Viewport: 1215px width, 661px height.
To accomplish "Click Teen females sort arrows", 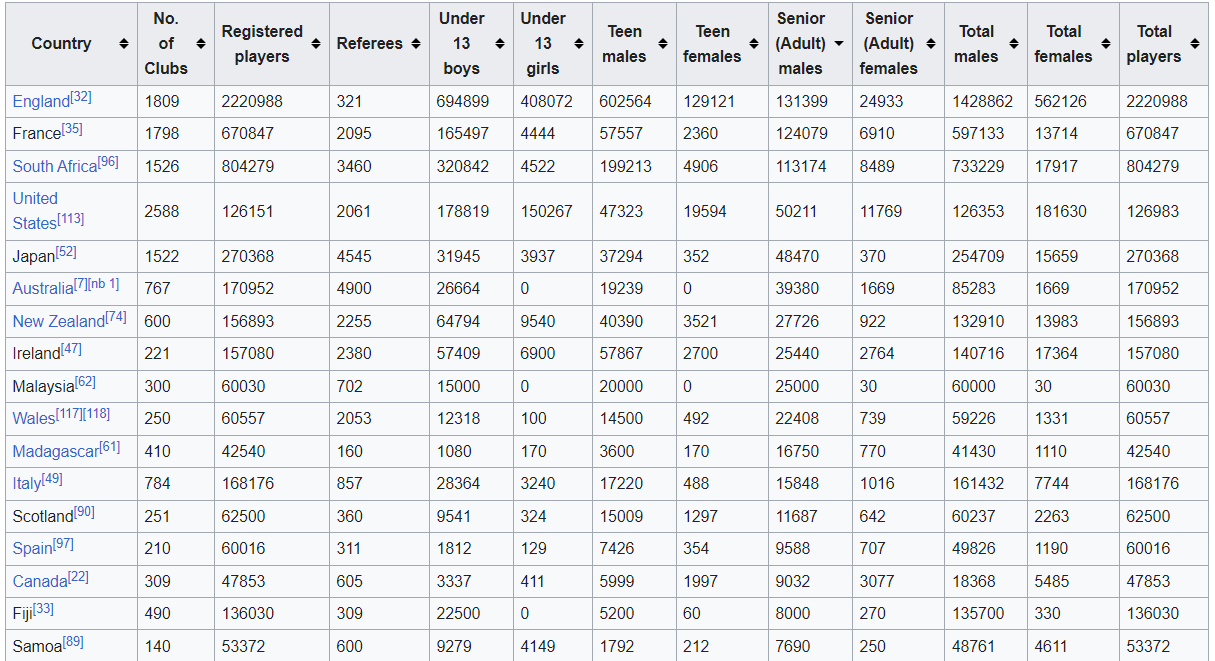I will tap(755, 44).
